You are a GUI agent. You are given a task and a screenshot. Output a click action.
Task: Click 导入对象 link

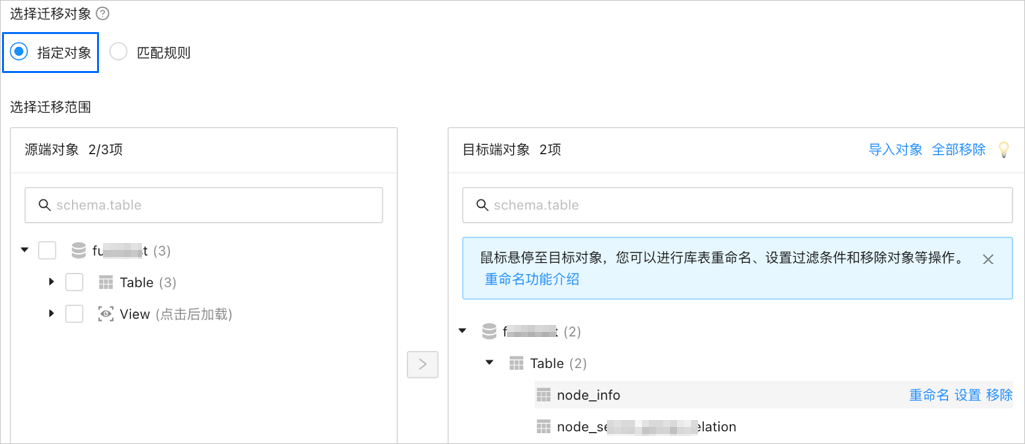895,150
